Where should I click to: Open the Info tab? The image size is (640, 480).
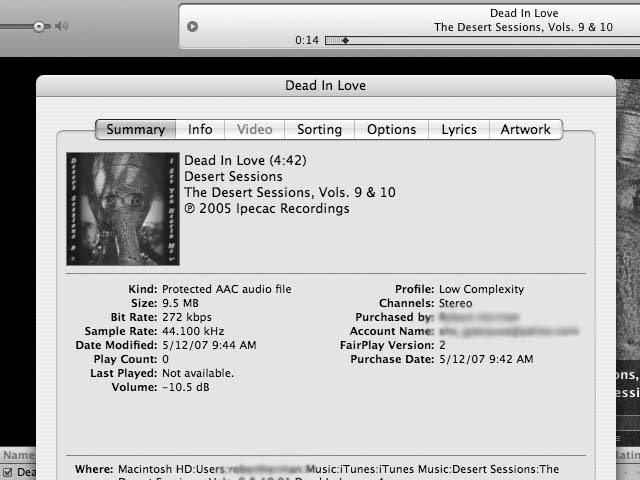pyautogui.click(x=200, y=129)
